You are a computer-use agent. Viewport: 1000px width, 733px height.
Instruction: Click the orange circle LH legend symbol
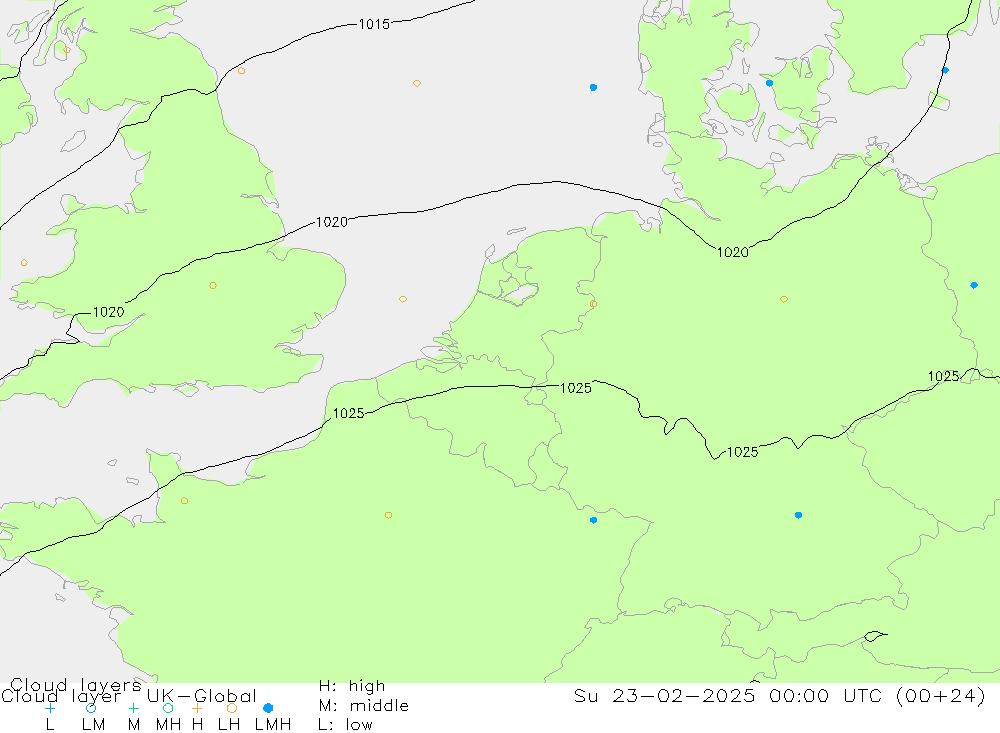click(x=232, y=708)
